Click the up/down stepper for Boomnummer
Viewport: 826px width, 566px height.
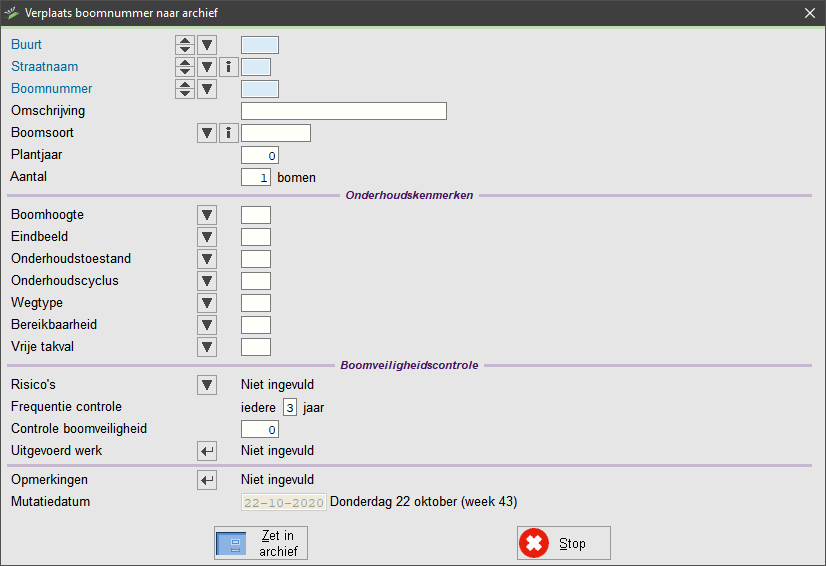pos(185,89)
